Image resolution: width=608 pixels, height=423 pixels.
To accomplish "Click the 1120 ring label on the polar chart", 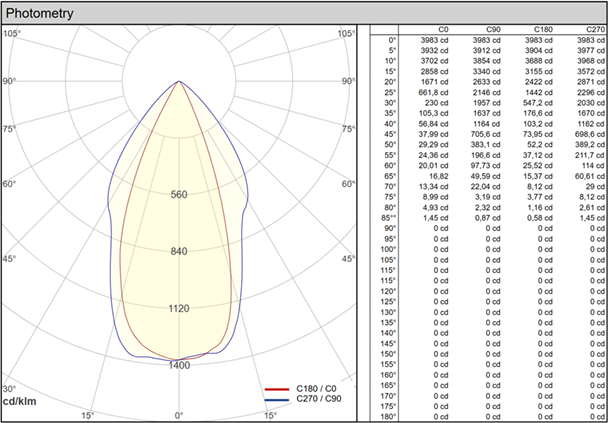I will pos(179,309).
